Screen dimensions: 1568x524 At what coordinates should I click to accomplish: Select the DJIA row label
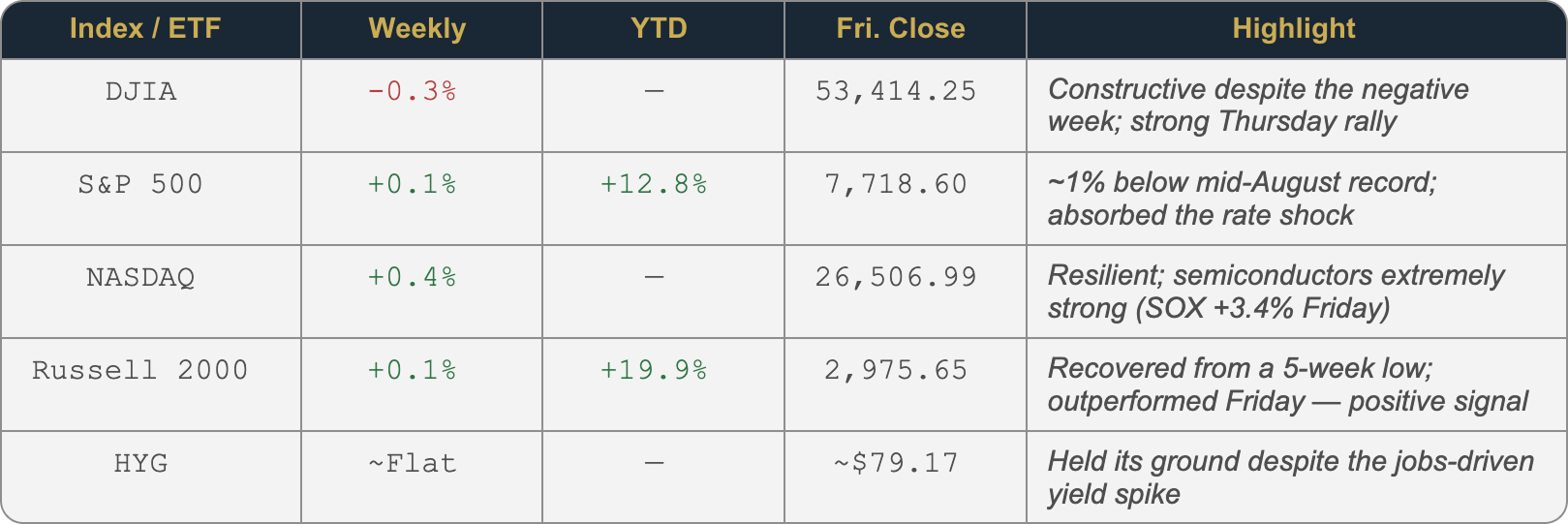pos(141,91)
